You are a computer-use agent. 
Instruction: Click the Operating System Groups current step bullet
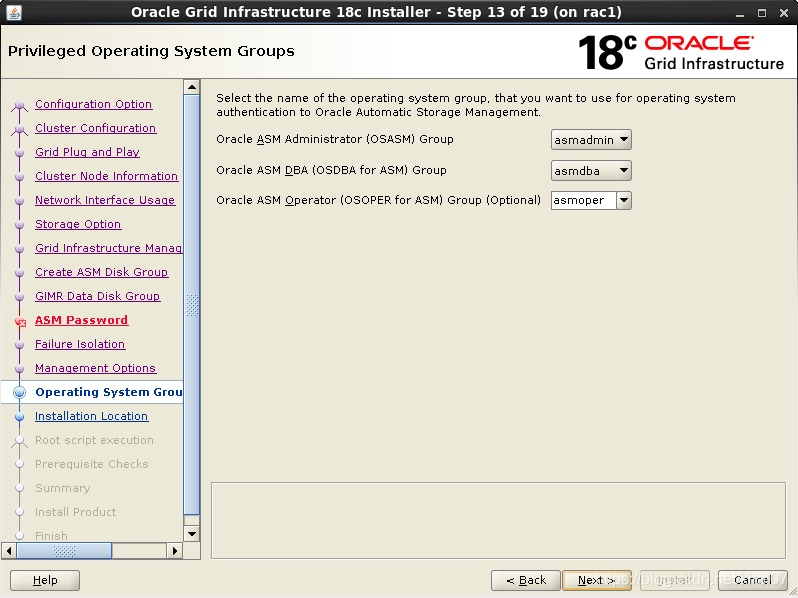point(19,392)
